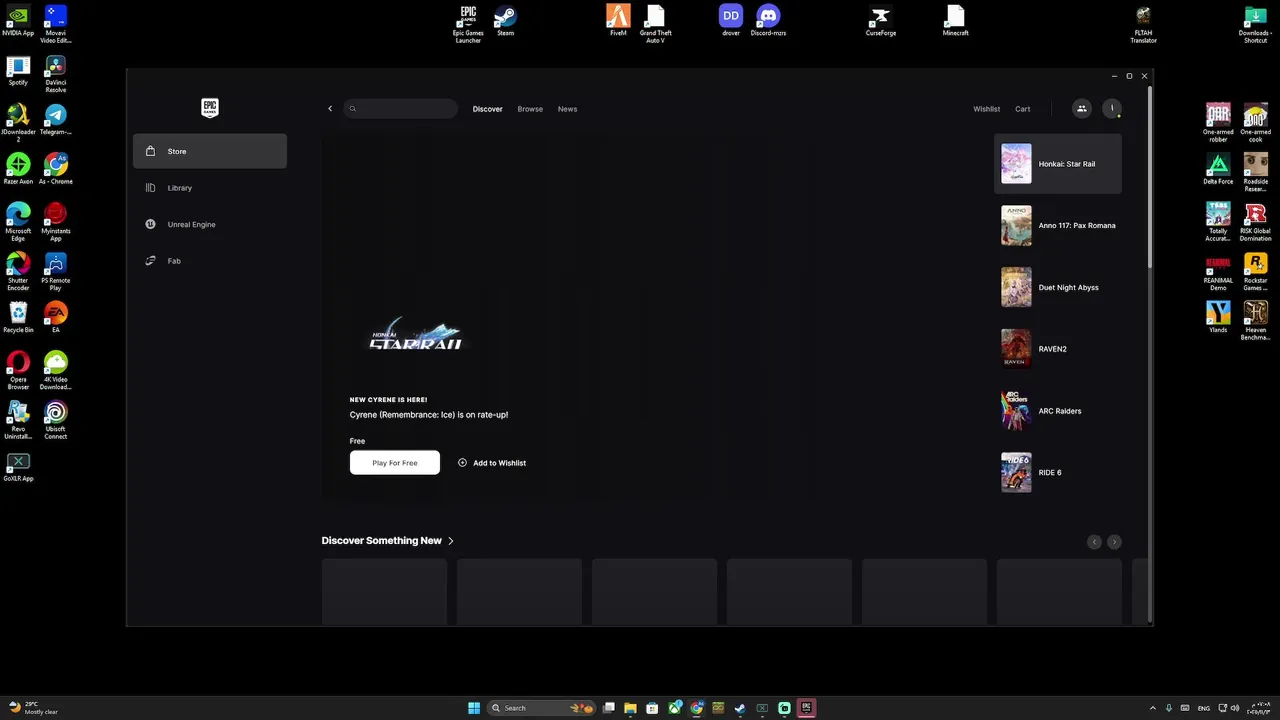Open PS Remote Play desktop shortcut
This screenshot has width=1280, height=720.
click(56, 272)
